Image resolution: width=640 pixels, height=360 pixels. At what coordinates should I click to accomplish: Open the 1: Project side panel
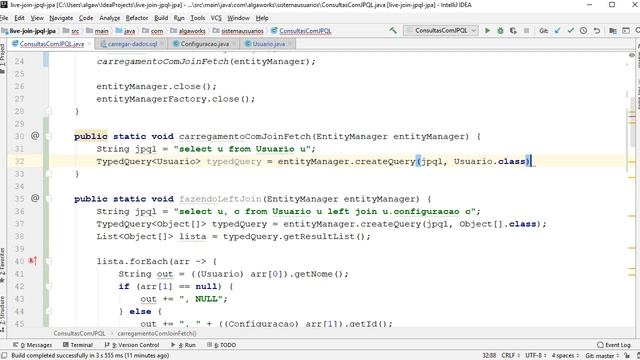[3, 58]
